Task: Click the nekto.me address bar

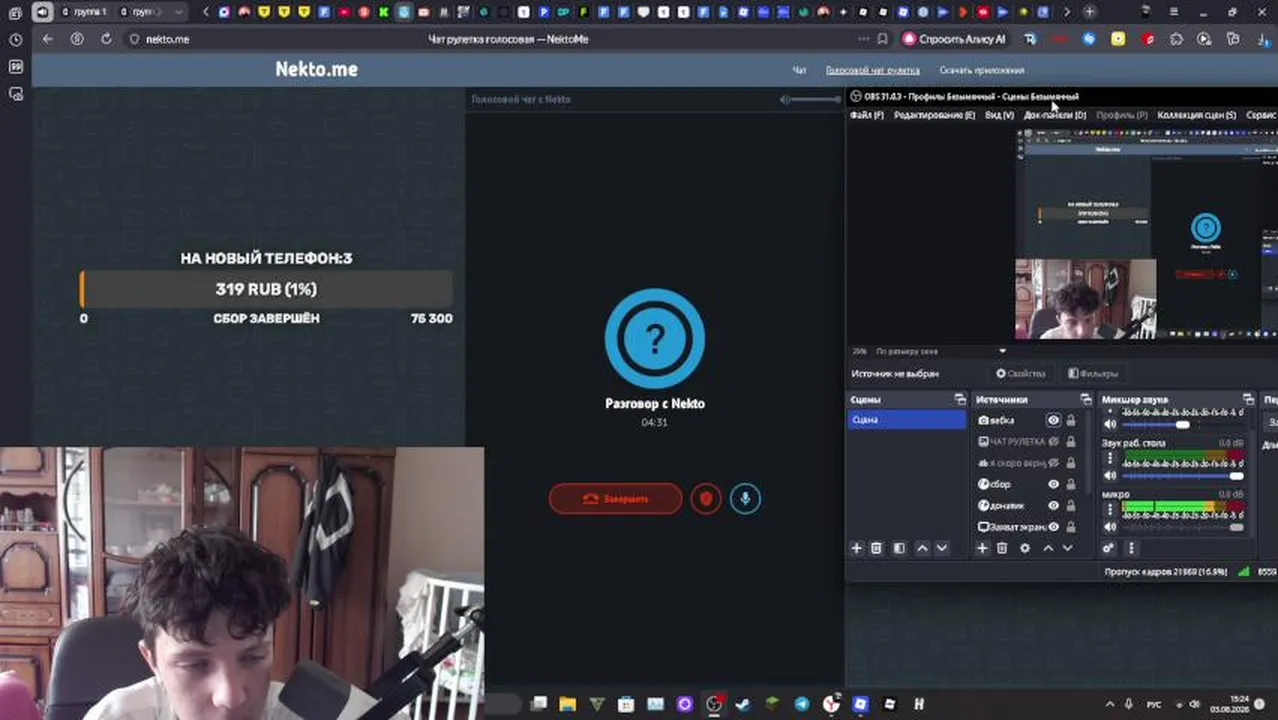Action: coord(167,39)
